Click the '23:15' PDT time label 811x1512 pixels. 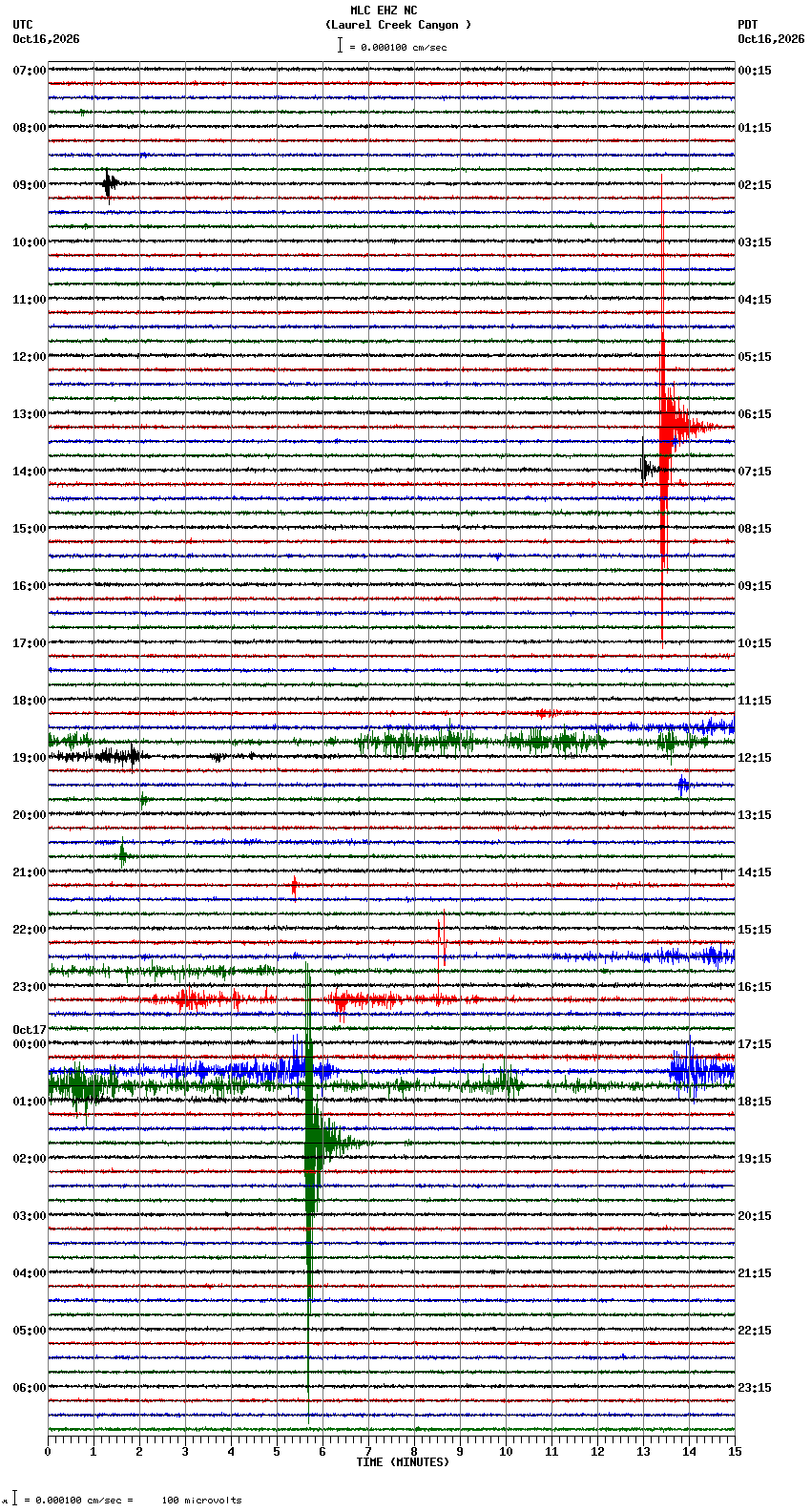coord(755,1388)
